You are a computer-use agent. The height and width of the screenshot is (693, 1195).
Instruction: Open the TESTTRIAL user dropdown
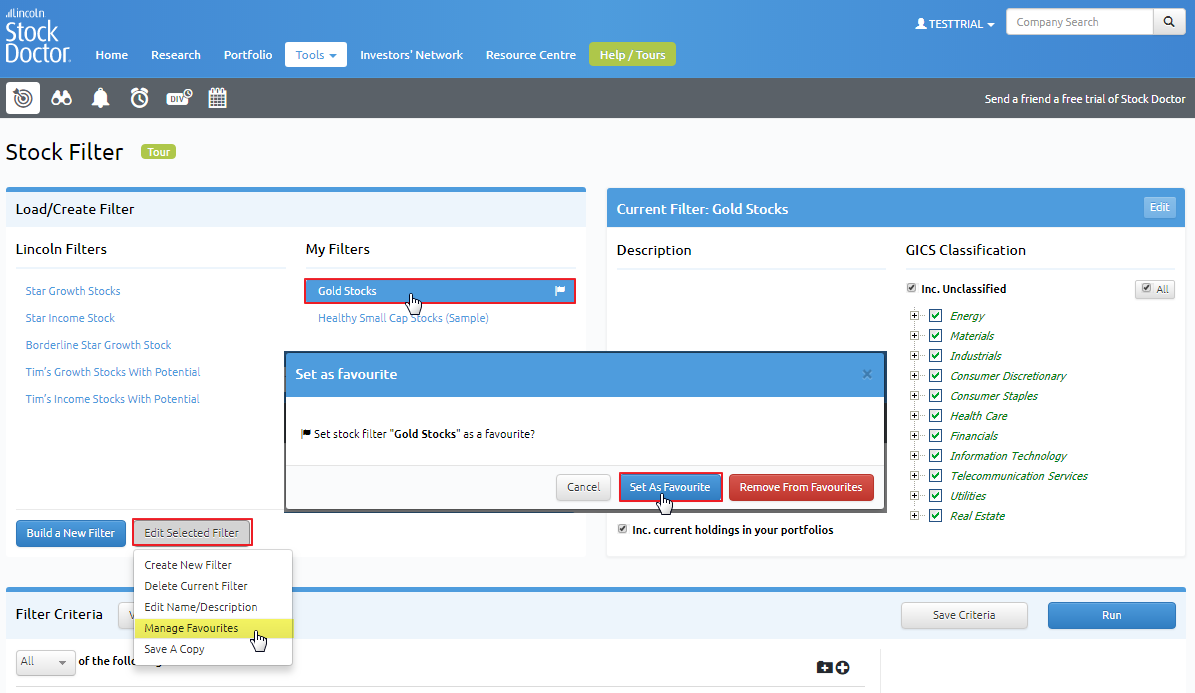(955, 24)
